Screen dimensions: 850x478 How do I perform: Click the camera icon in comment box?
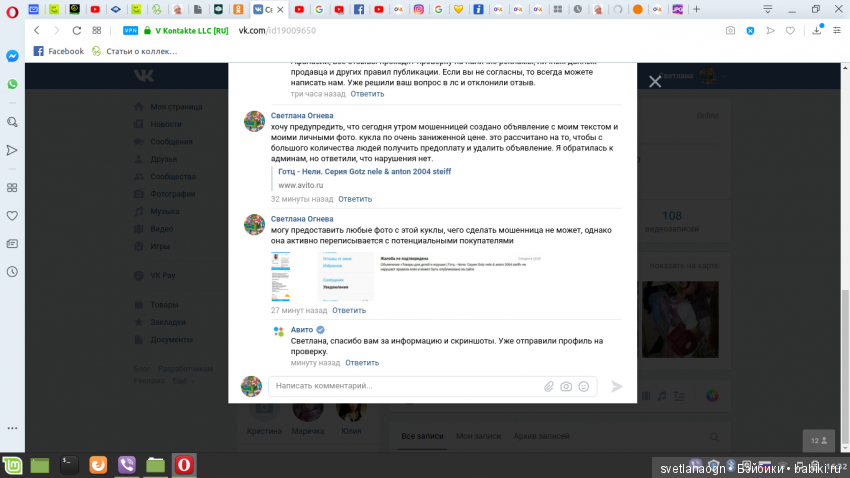point(566,386)
